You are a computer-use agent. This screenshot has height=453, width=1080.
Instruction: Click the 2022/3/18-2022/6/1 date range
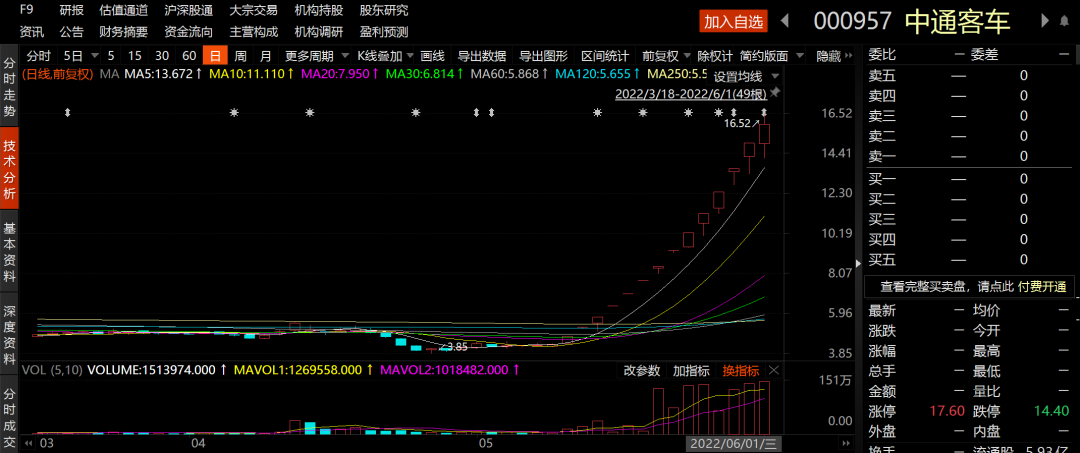tap(690, 94)
